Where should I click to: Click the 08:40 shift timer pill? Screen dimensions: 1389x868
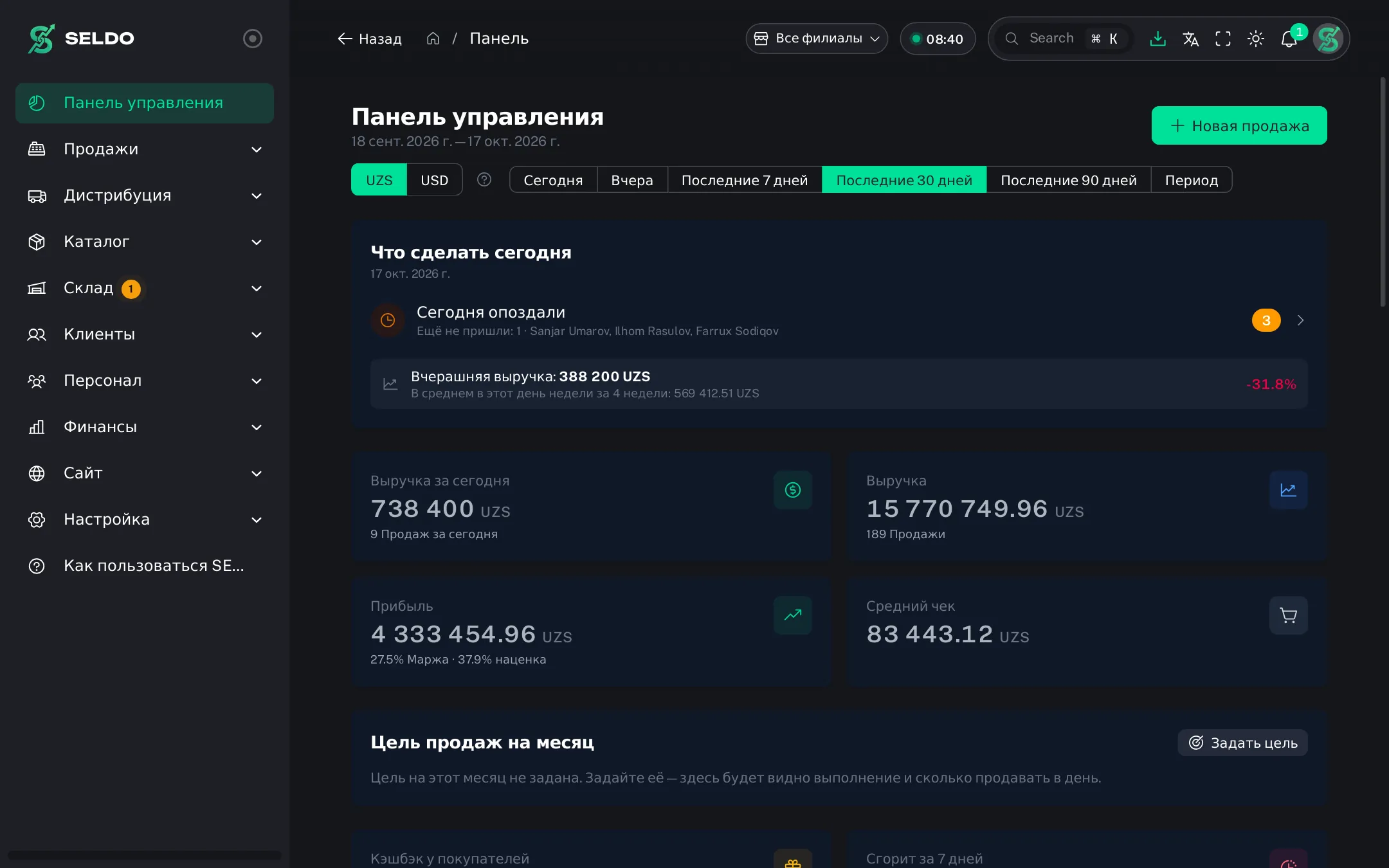[938, 39]
